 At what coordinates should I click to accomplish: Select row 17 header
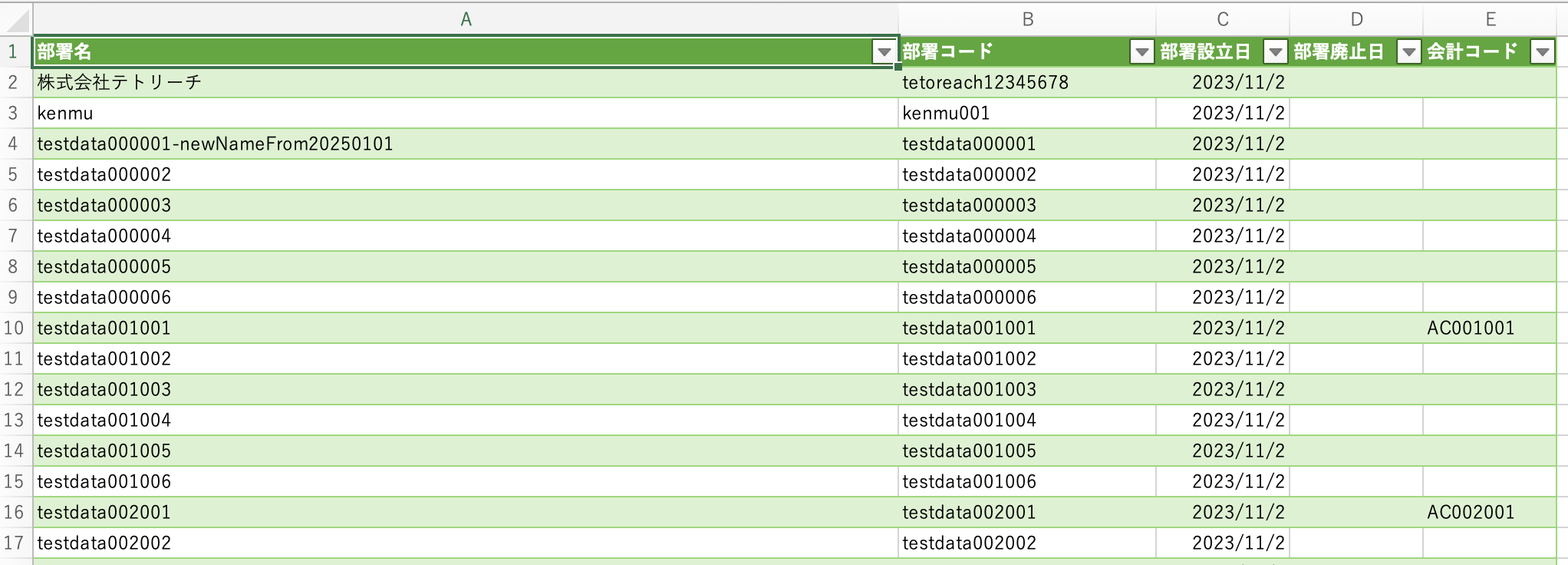tap(14, 543)
